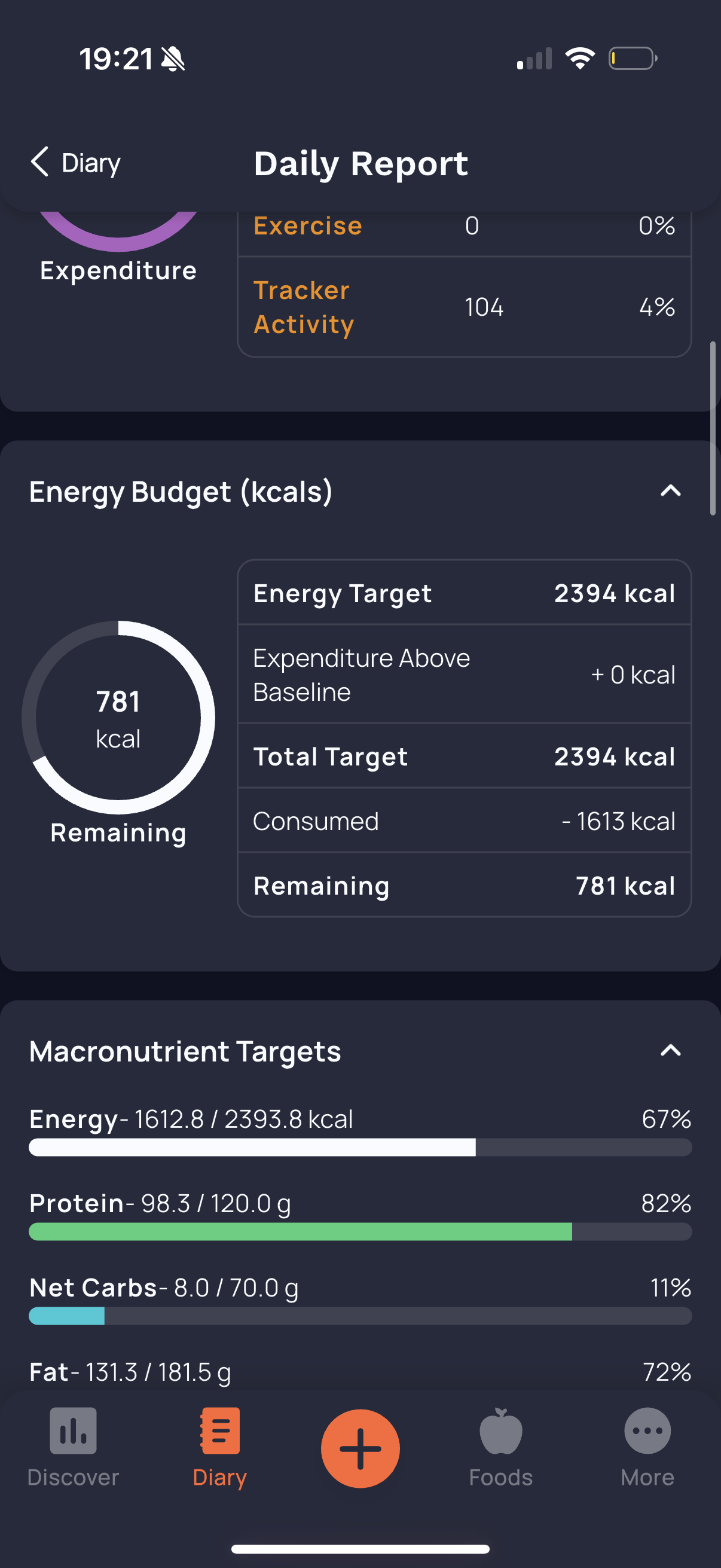Select the Discover tab label
Screen dimensions: 721x1568
pos(73,1477)
